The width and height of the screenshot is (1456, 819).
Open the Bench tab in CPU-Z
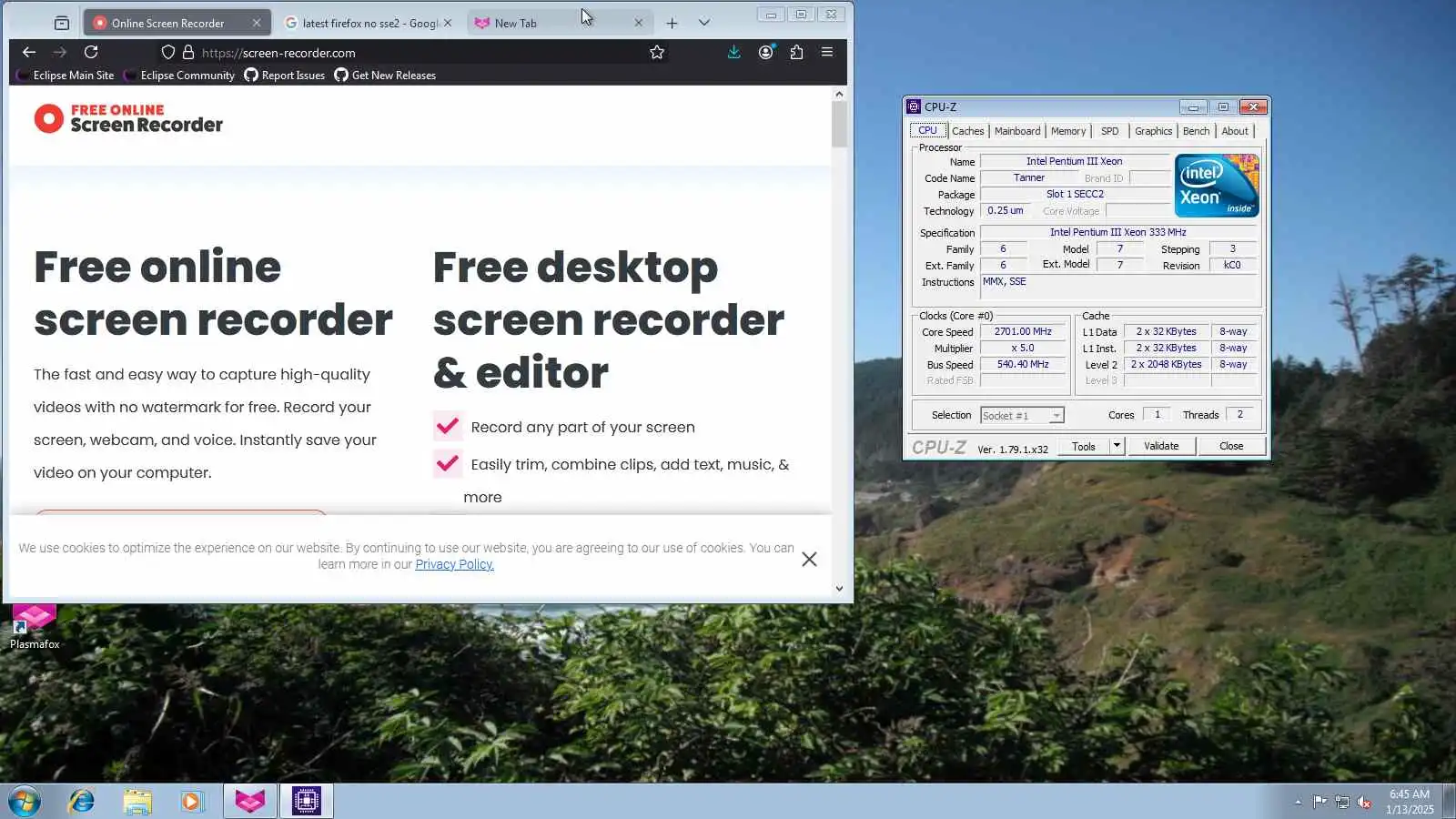pos(1197,131)
